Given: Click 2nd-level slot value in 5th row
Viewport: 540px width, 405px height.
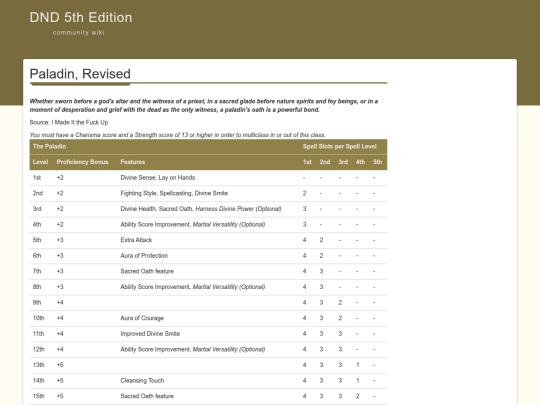Looking at the screenshot, I should tap(321, 240).
